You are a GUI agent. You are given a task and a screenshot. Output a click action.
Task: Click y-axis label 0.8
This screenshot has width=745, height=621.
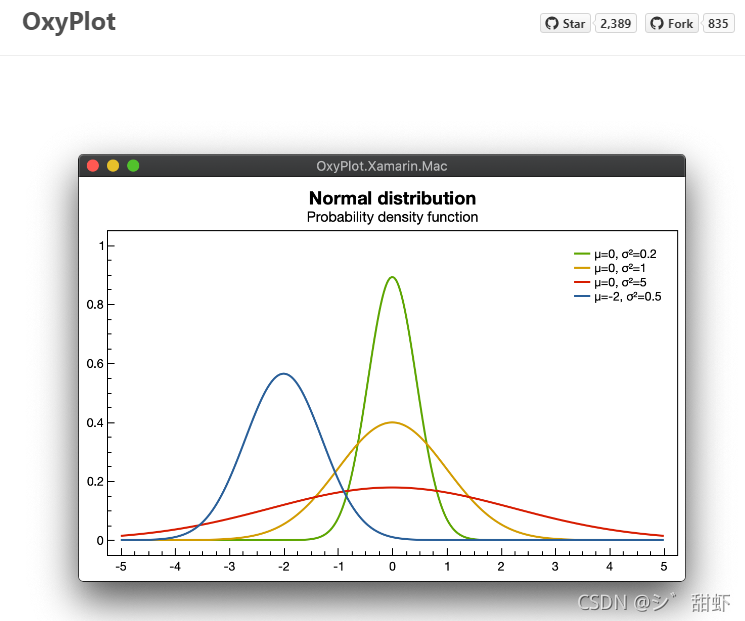click(95, 305)
